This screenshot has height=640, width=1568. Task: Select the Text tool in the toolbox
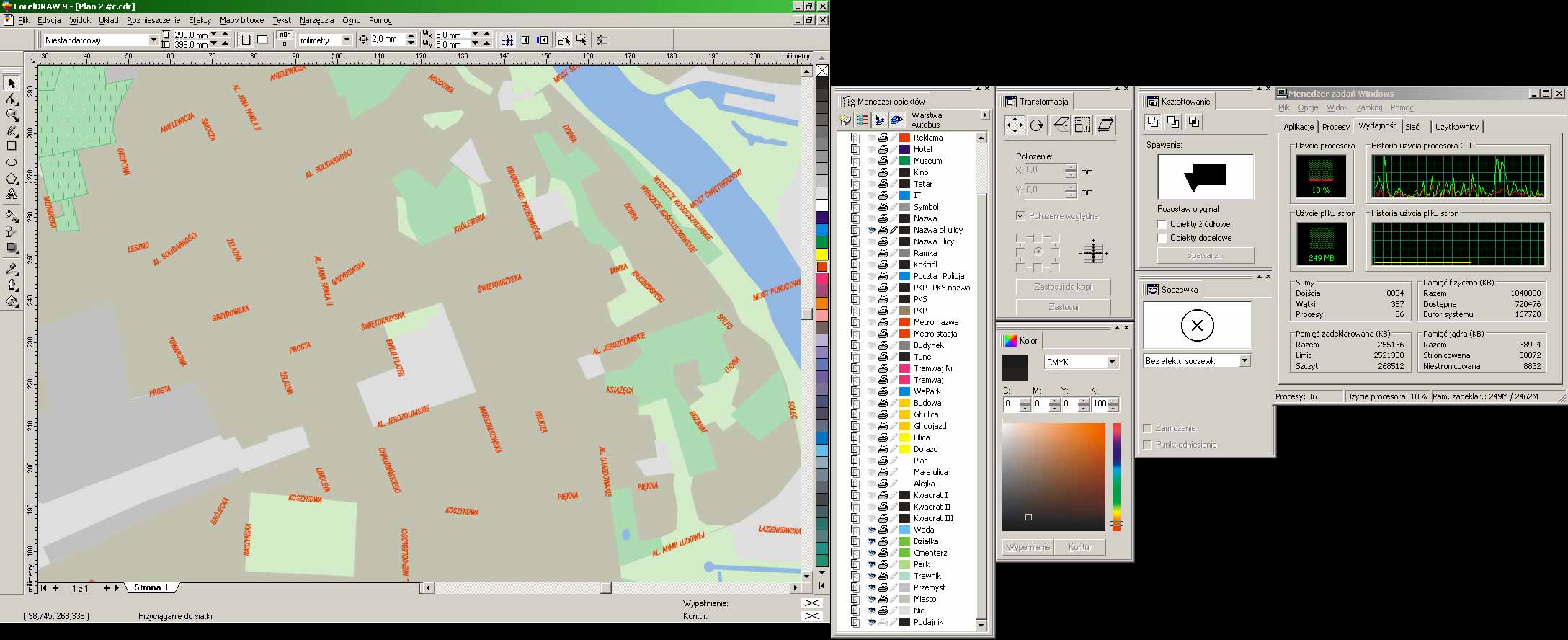(12, 195)
